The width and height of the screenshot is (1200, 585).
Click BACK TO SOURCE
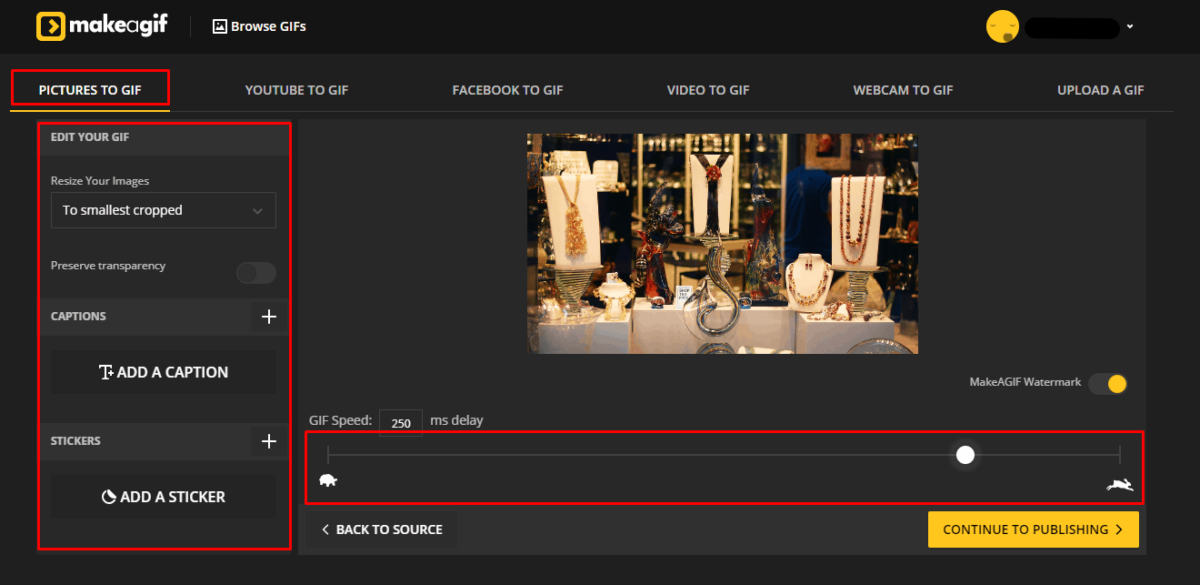pos(382,529)
